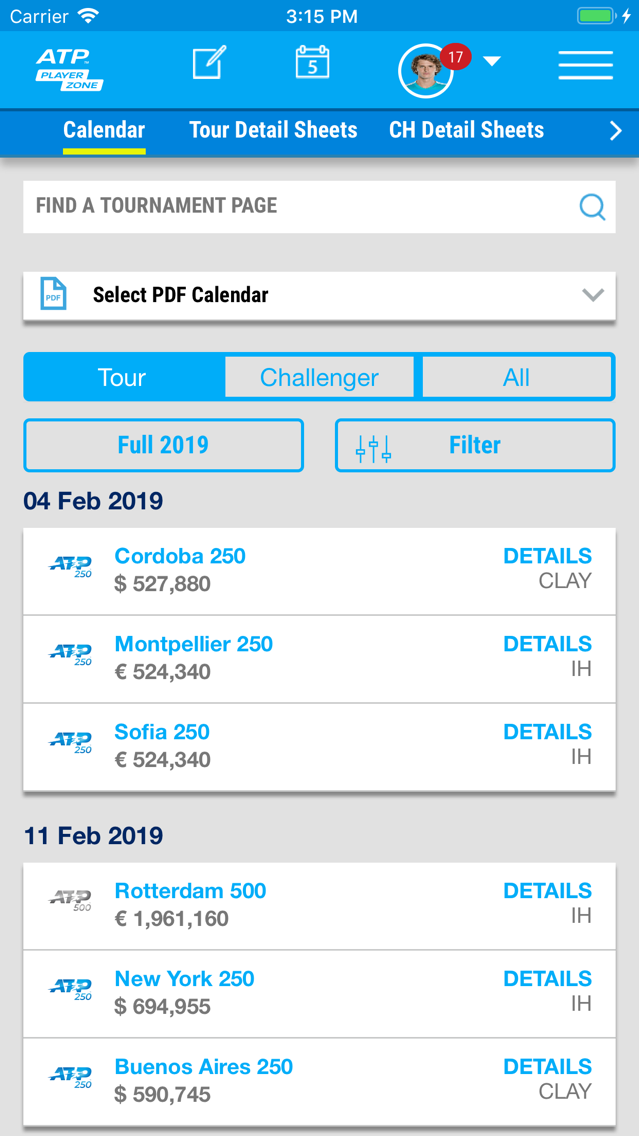The image size is (639, 1136).
Task: Switch to Challenger tournaments
Action: tap(320, 377)
